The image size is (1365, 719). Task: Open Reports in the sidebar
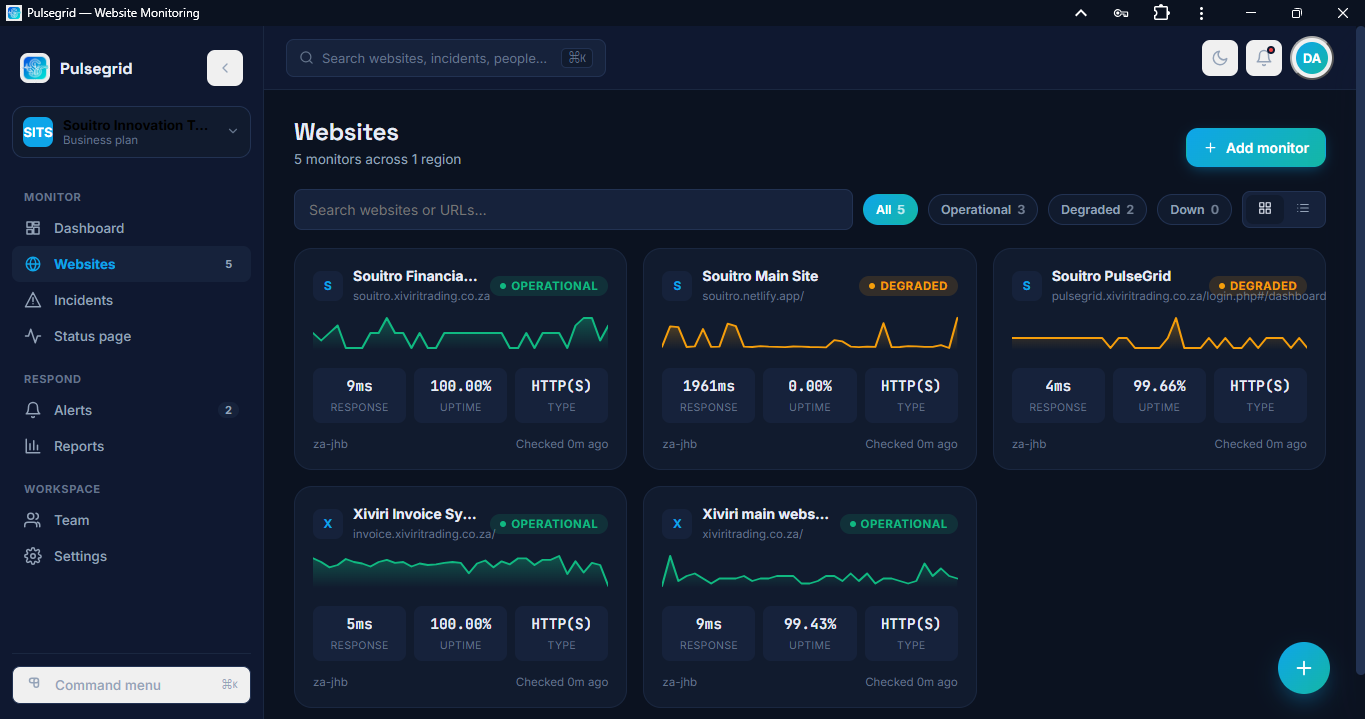pyautogui.click(x=131, y=446)
